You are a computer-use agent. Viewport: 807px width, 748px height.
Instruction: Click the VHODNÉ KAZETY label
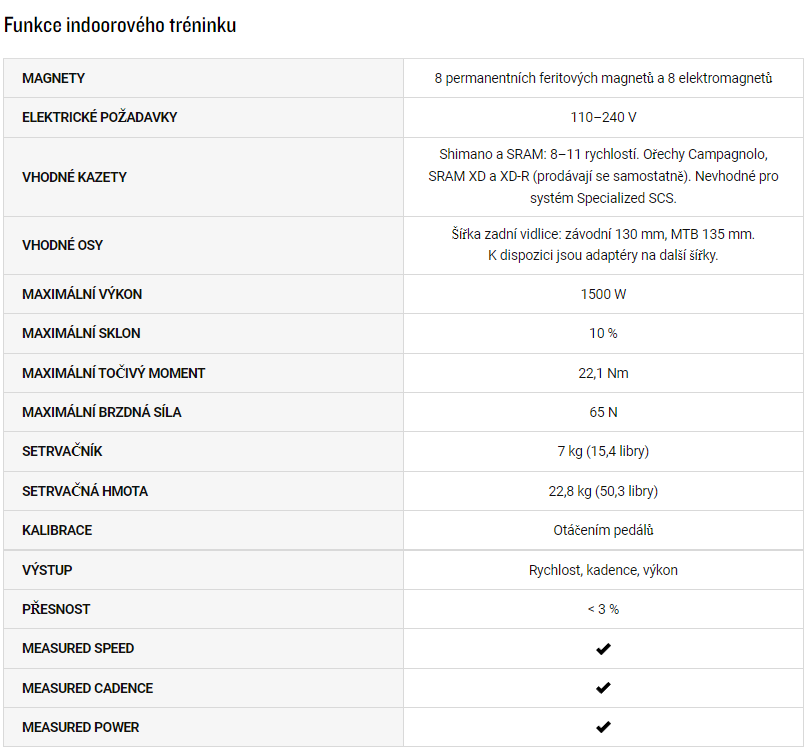74,177
